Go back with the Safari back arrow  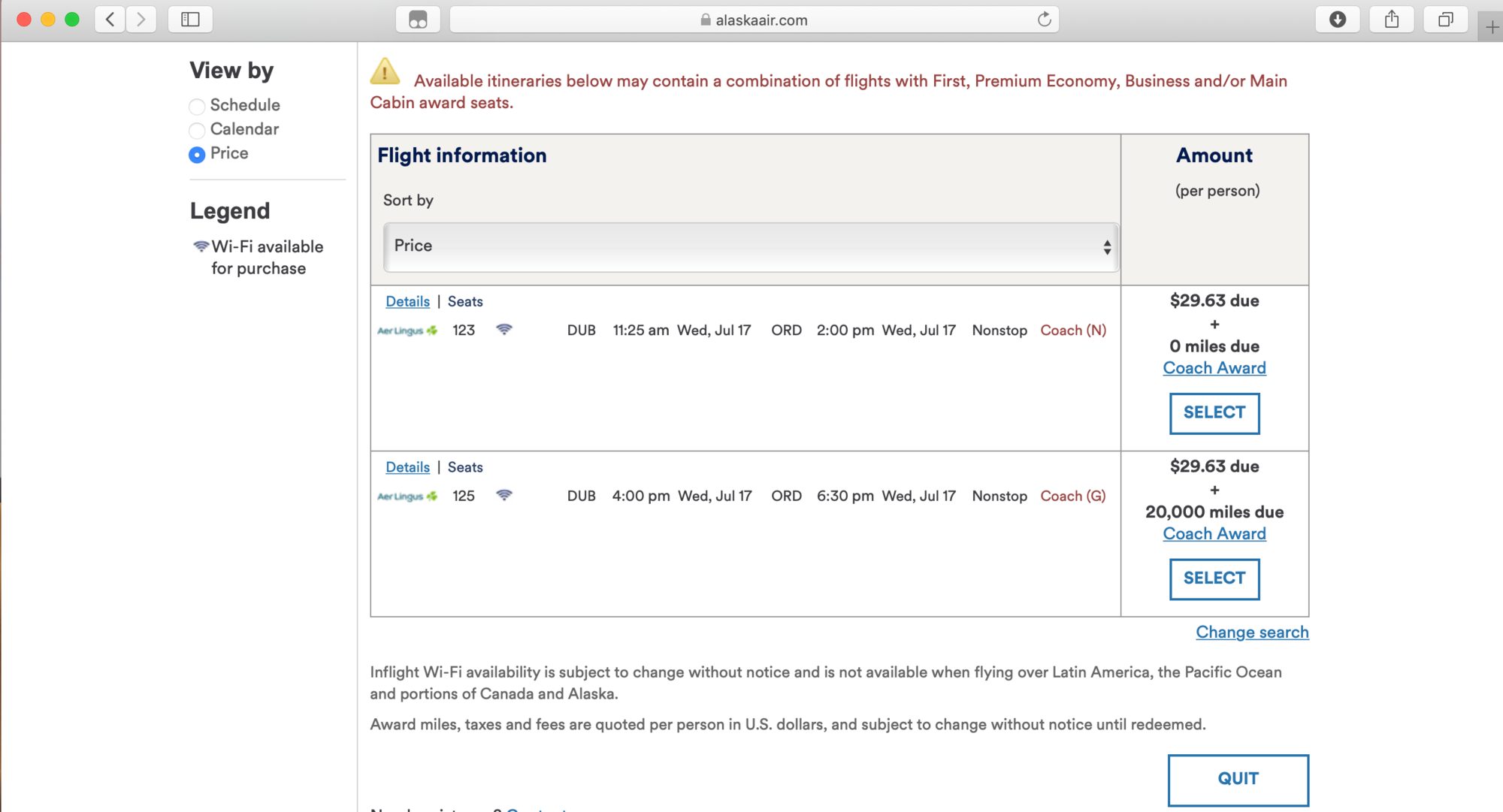click(110, 20)
